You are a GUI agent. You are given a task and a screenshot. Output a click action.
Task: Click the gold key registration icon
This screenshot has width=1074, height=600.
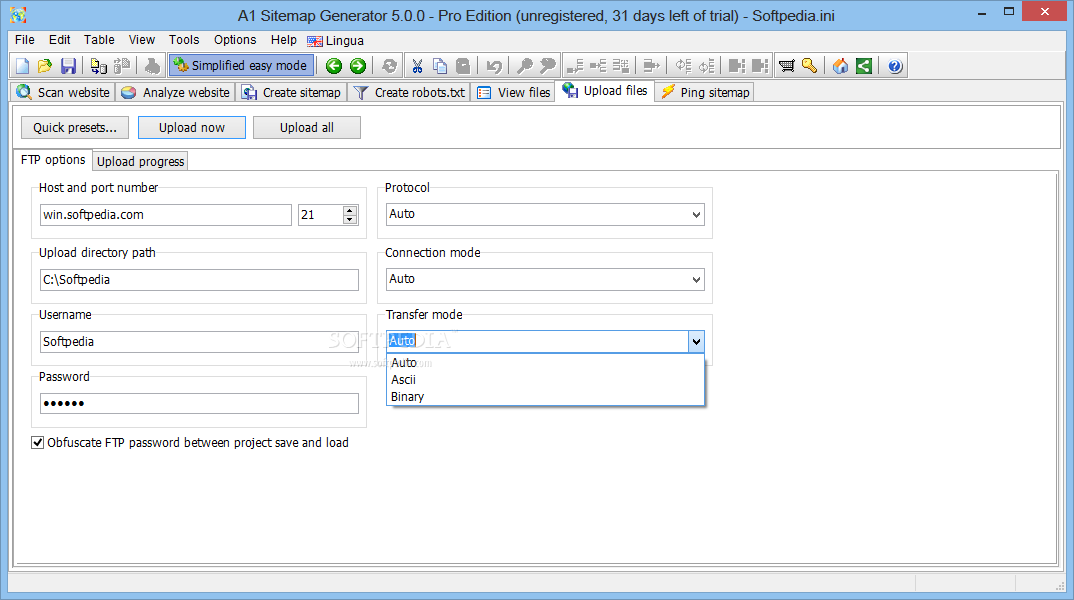(x=810, y=66)
